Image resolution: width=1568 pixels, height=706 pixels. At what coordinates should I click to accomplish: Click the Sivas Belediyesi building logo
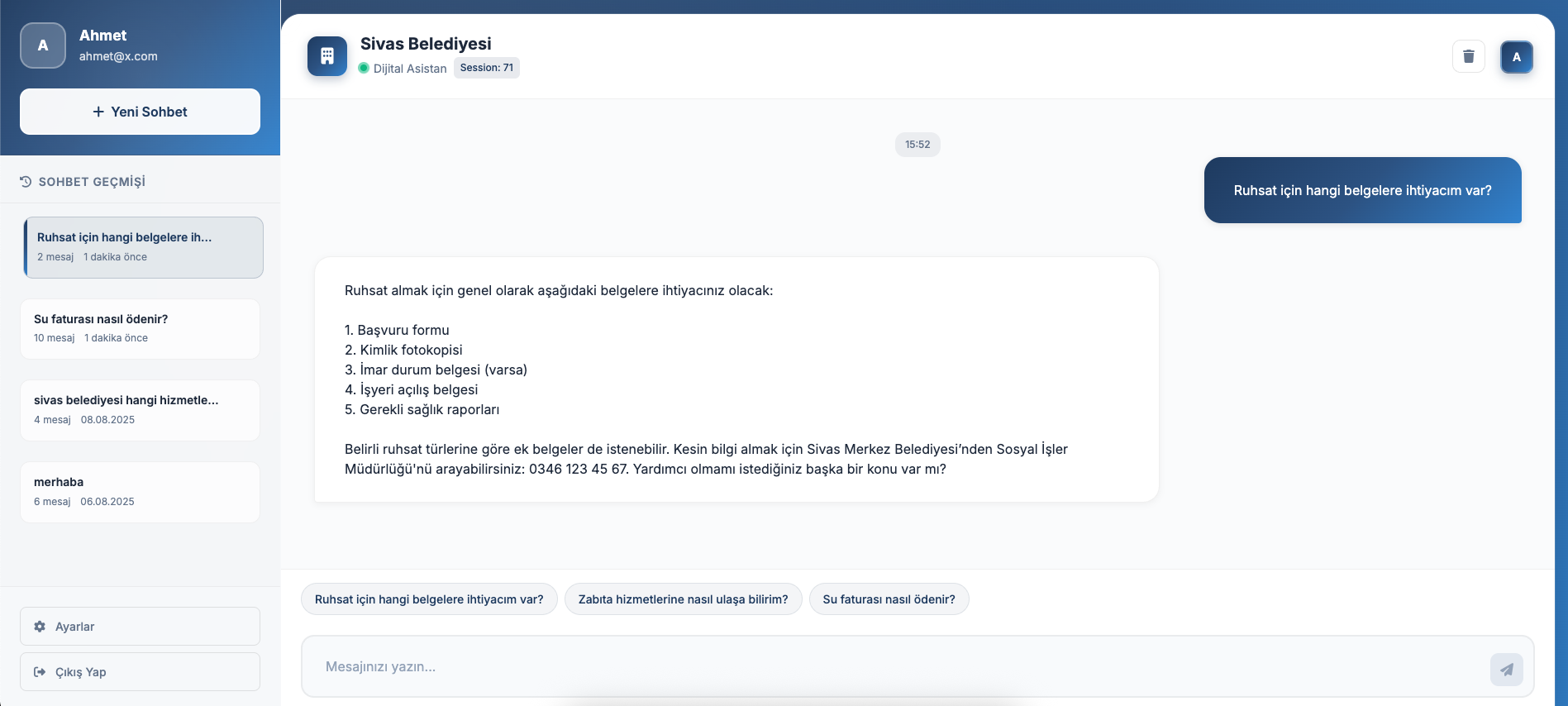pyautogui.click(x=327, y=56)
